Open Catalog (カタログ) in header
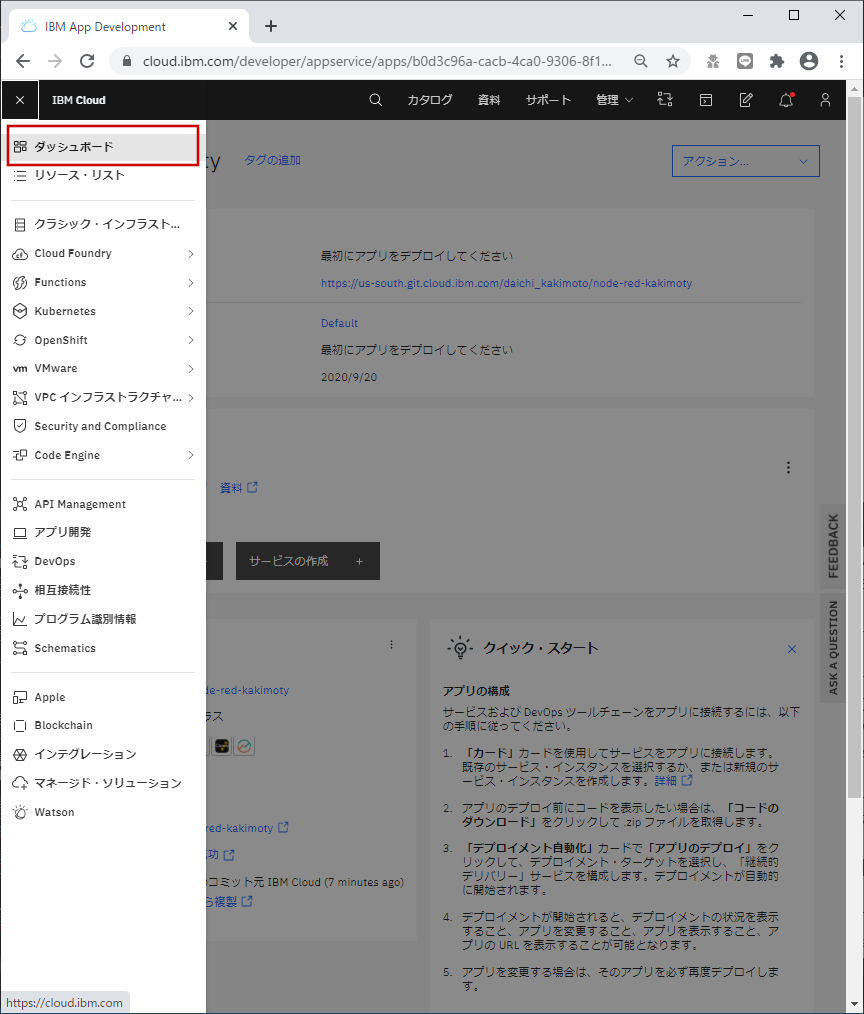The height and width of the screenshot is (1014, 864). (x=429, y=100)
